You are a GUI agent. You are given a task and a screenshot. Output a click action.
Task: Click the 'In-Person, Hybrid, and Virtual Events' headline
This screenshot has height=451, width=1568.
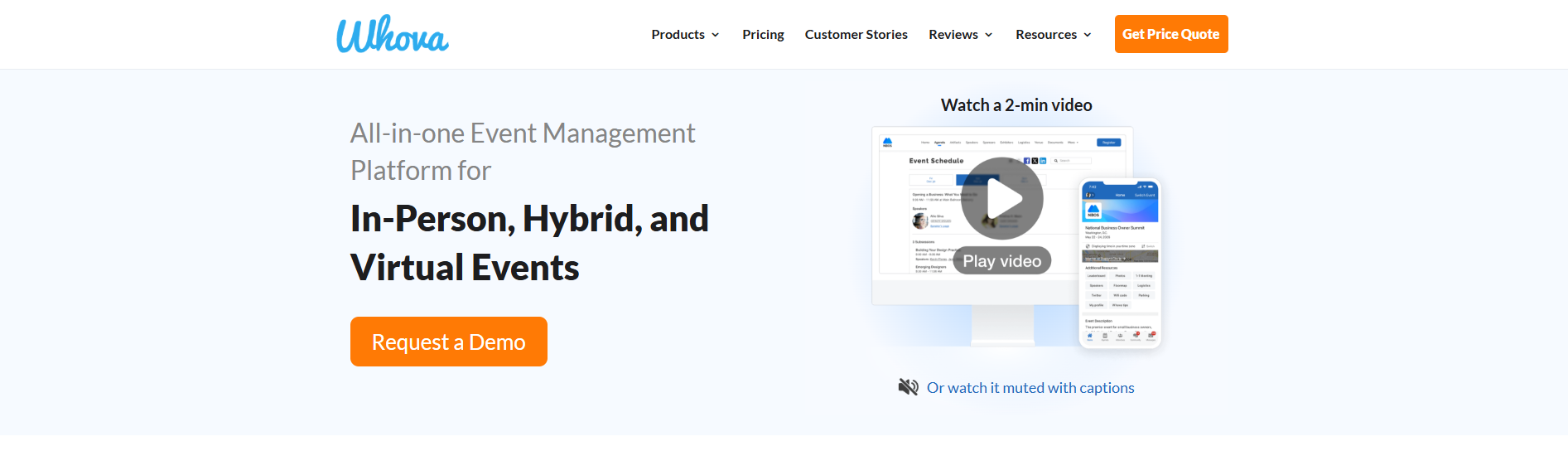click(x=529, y=243)
